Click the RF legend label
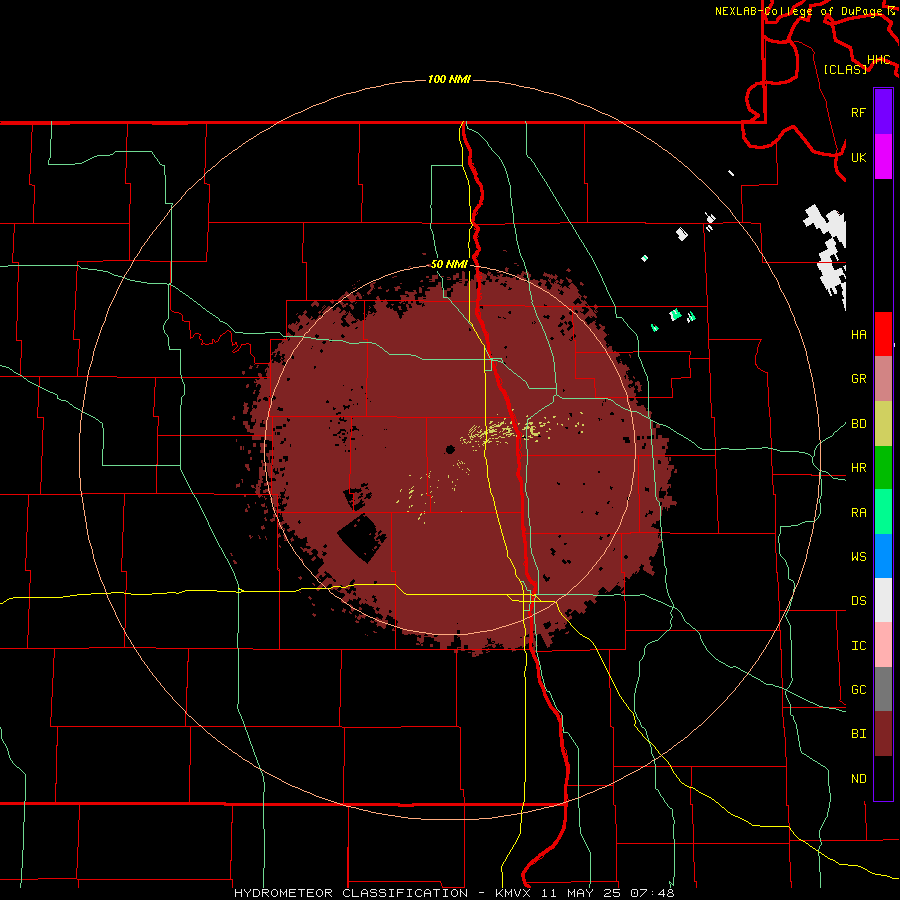Image resolution: width=900 pixels, height=900 pixels. tap(858, 112)
